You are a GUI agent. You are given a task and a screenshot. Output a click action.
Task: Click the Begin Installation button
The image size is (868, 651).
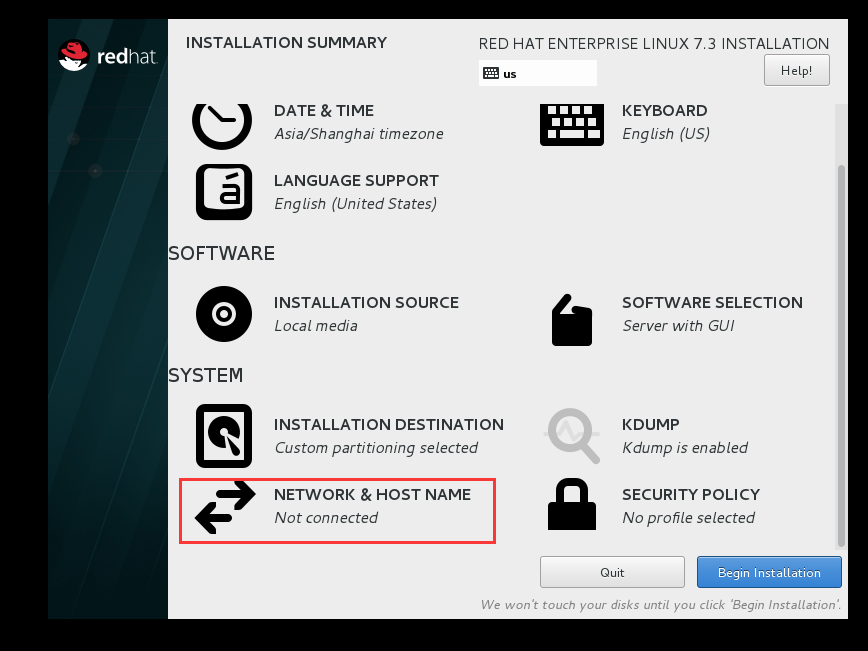pyautogui.click(x=769, y=572)
